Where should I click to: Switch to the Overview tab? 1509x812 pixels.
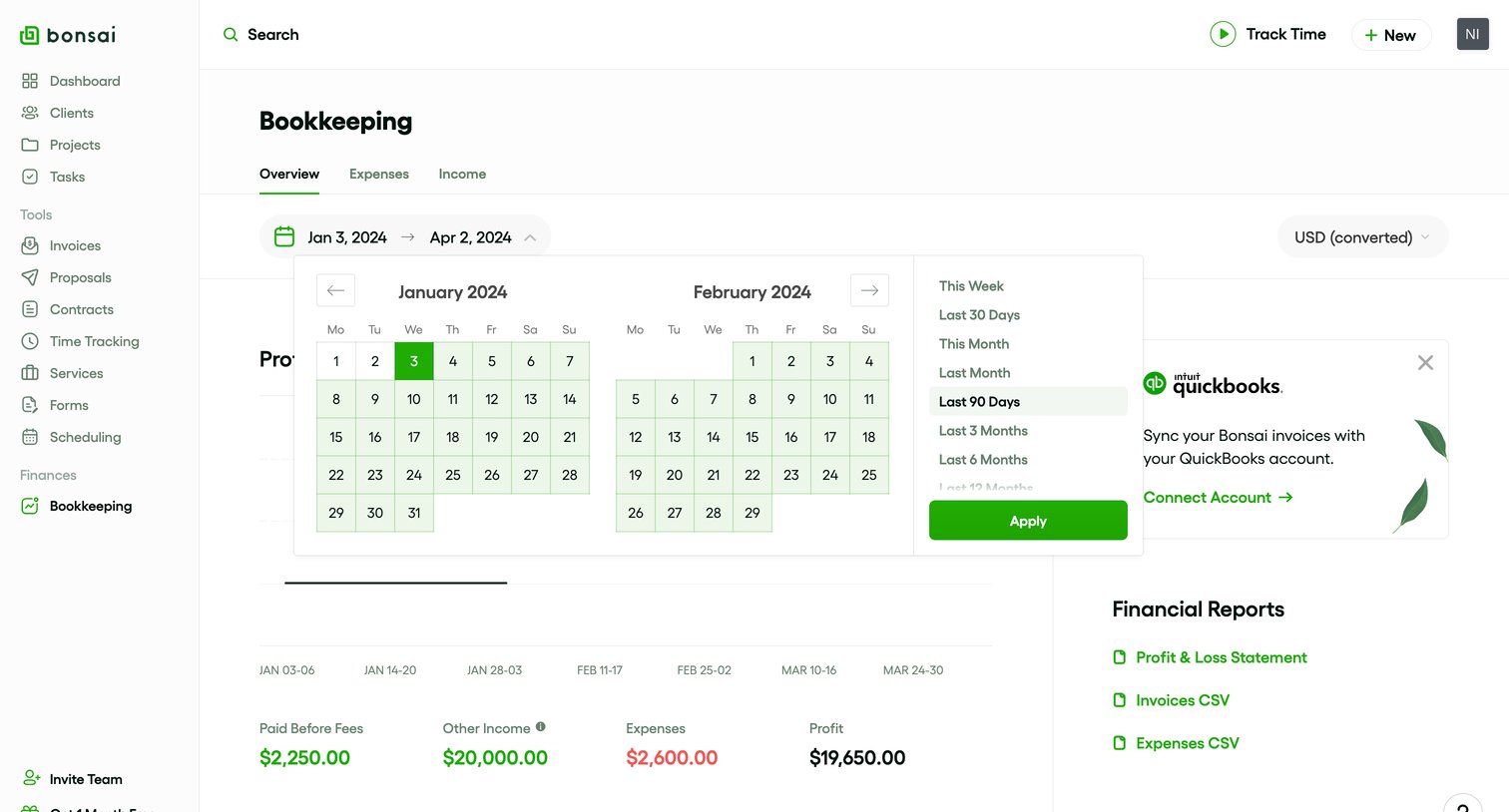(289, 174)
